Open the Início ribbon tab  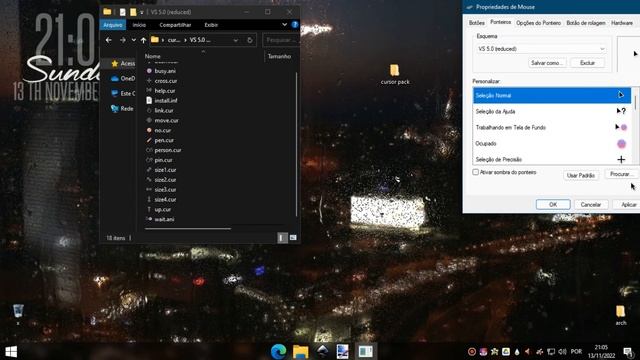[139, 25]
